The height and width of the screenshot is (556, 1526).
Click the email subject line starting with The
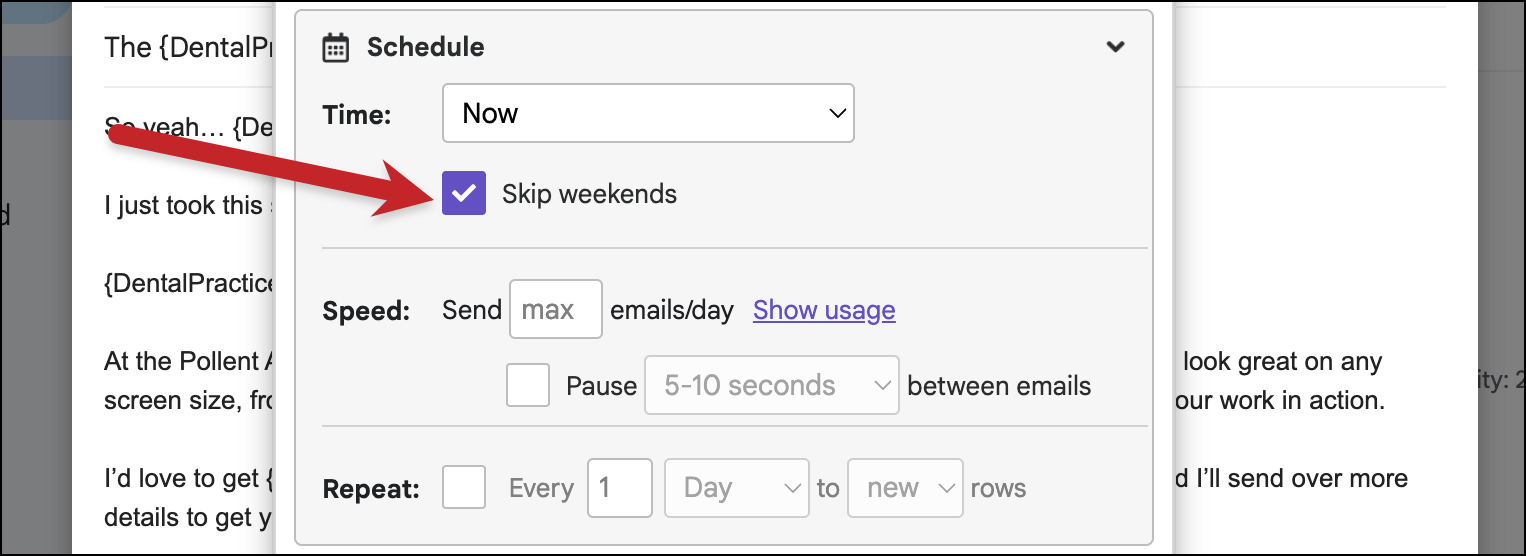click(190, 47)
